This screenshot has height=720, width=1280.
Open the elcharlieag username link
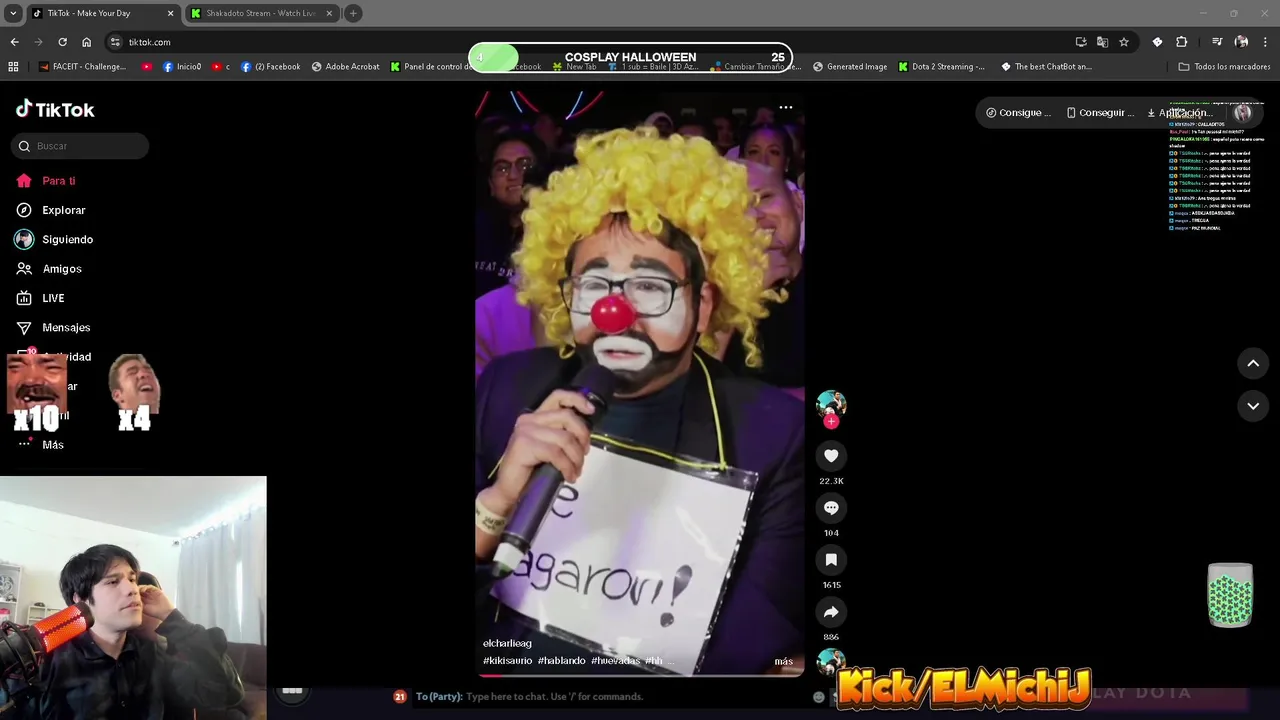pyautogui.click(x=507, y=643)
